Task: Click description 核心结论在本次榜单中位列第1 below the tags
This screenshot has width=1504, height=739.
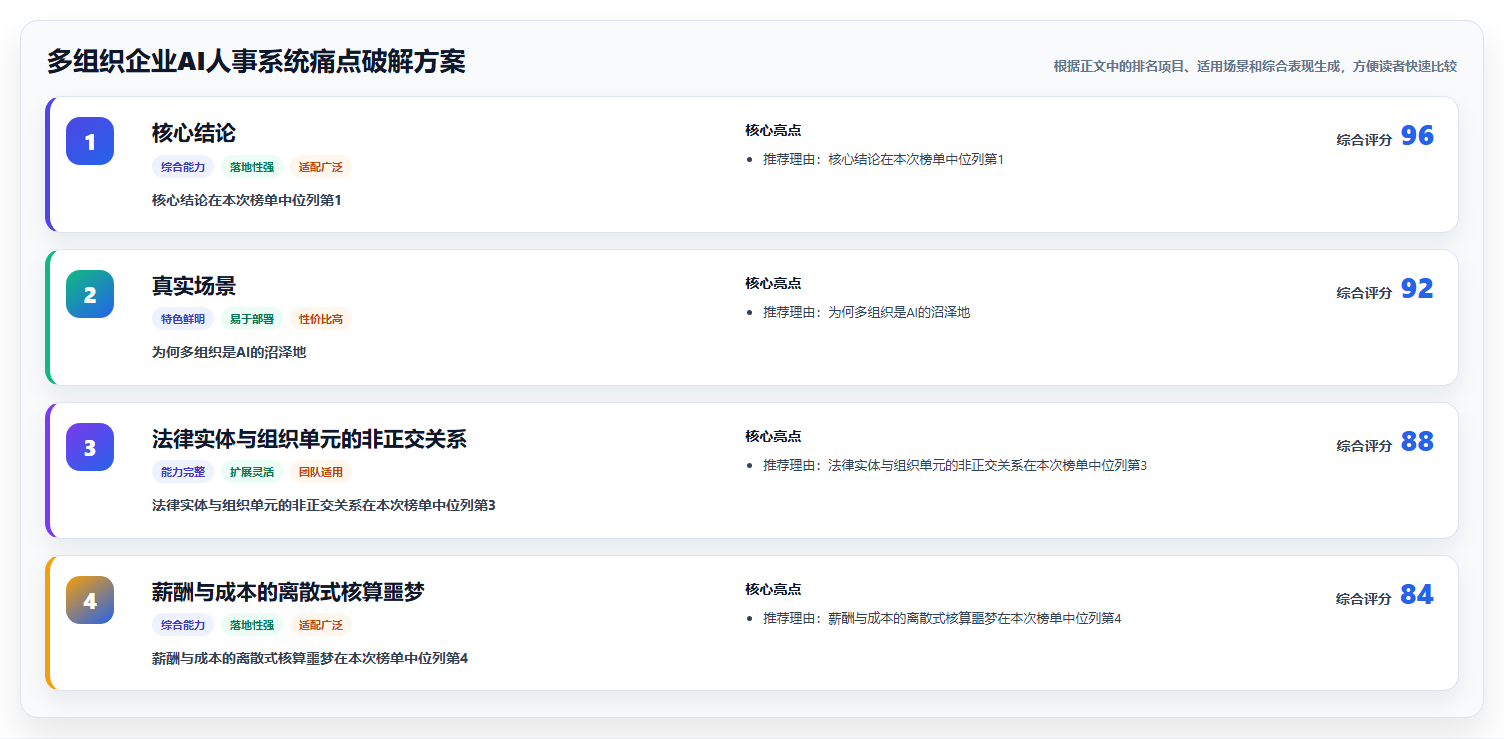Action: click(x=247, y=200)
